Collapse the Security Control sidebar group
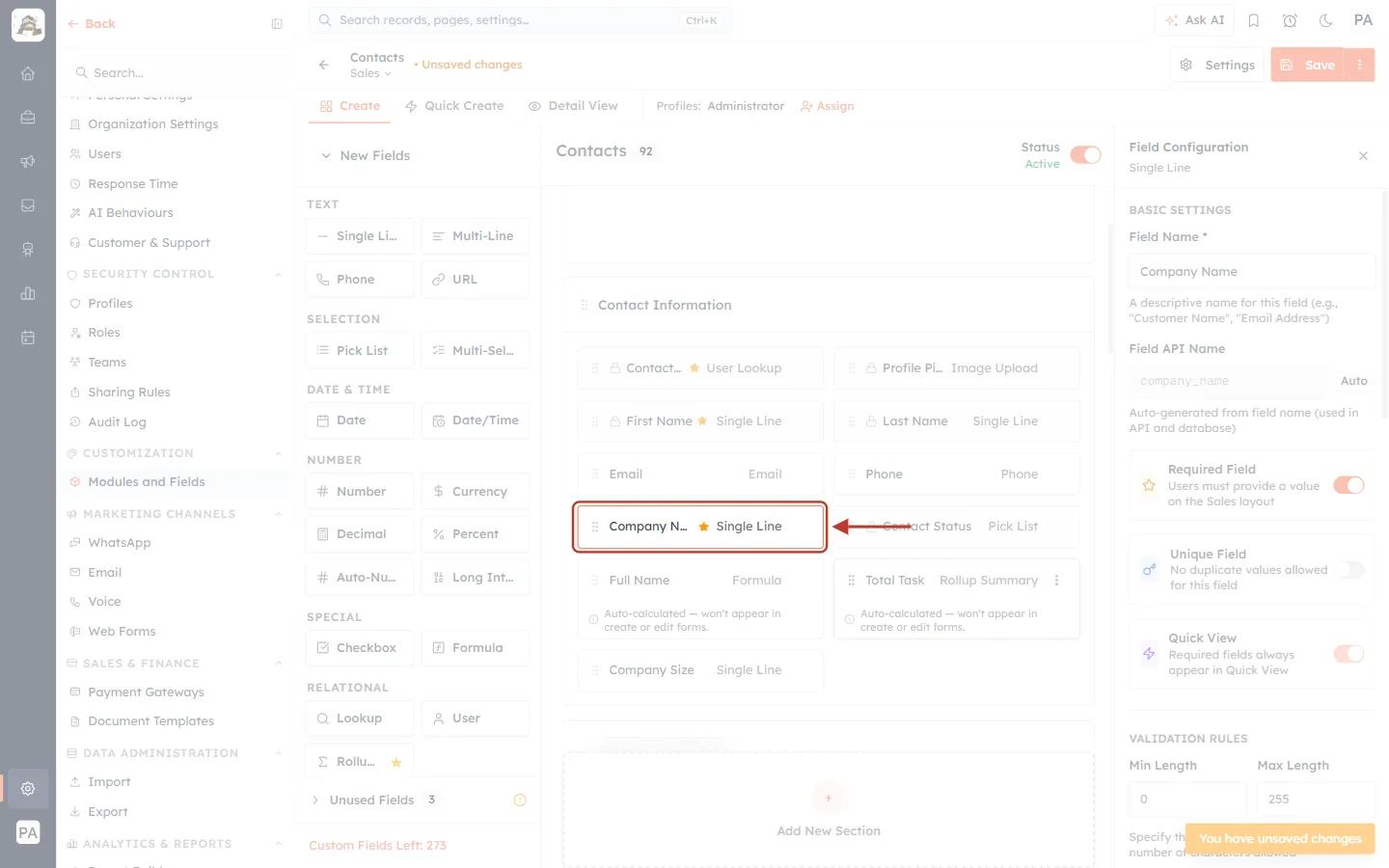1389x868 pixels. pos(279,274)
